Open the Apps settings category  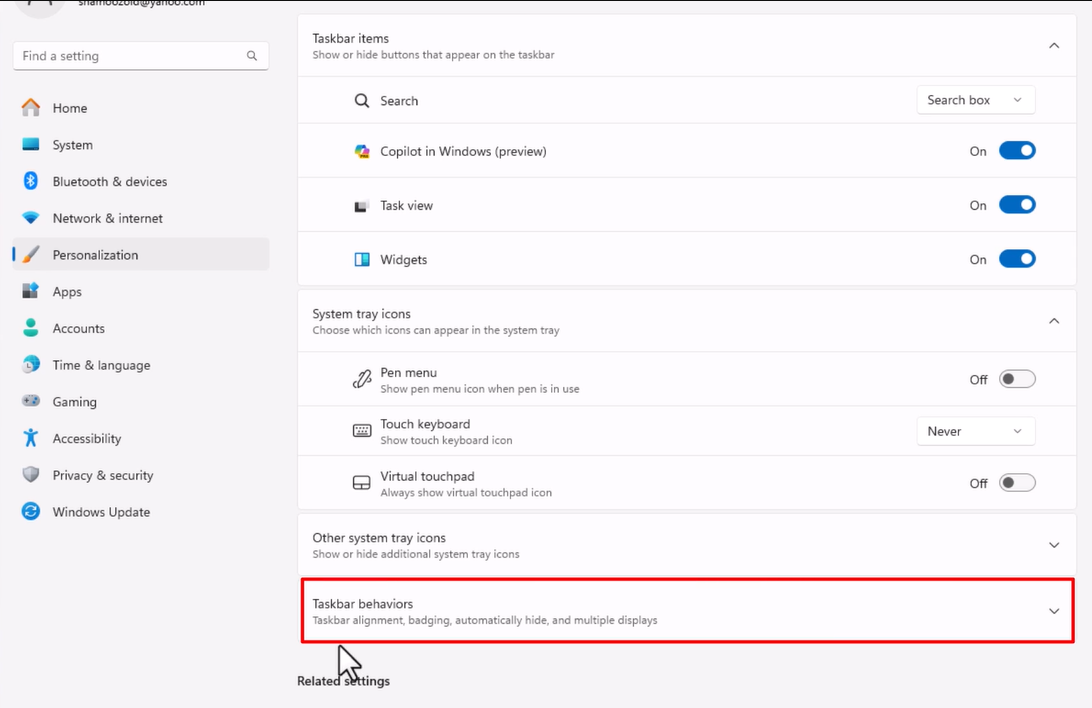67,292
